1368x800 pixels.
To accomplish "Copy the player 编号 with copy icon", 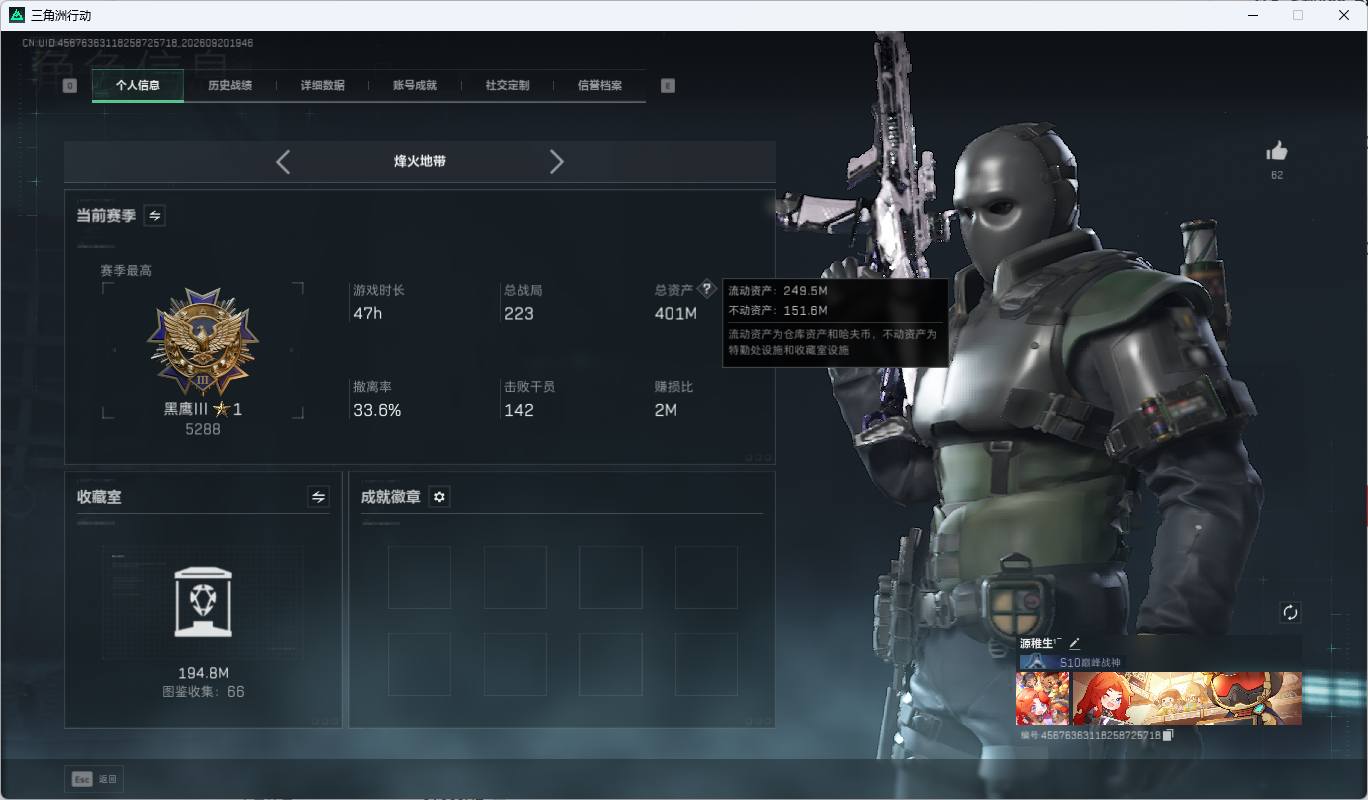I will tap(1167, 735).
